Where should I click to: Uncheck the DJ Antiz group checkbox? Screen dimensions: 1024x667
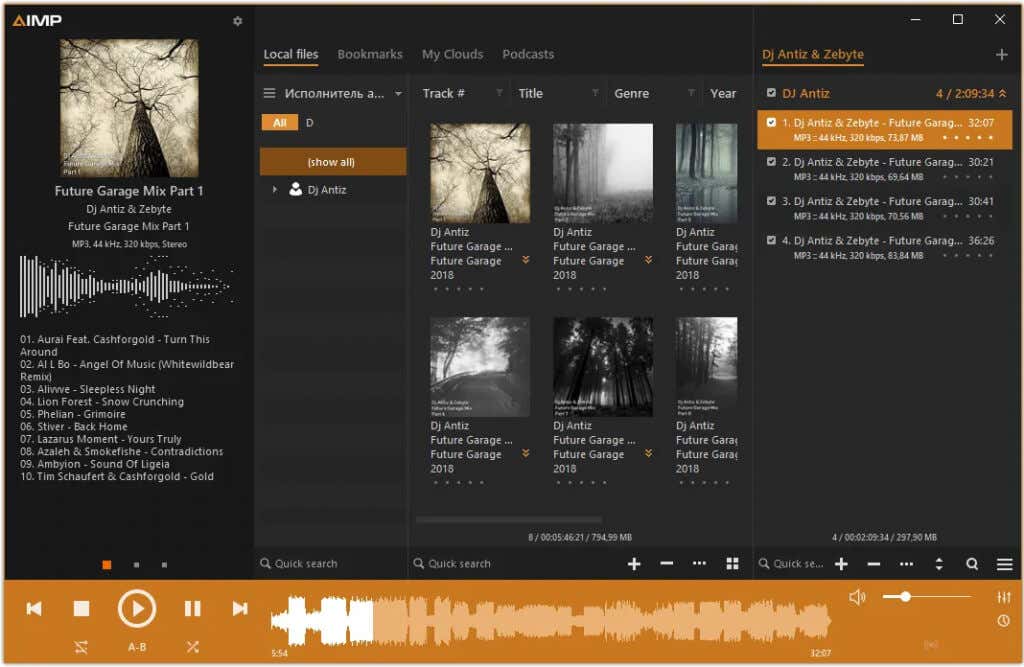[771, 93]
